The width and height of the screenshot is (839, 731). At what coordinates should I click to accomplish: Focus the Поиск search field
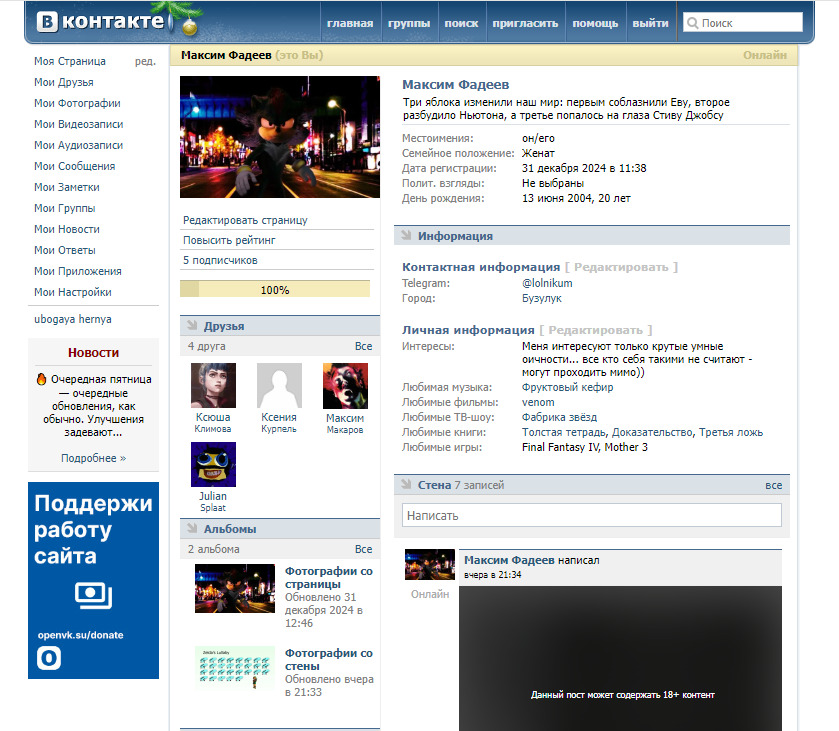coord(743,22)
